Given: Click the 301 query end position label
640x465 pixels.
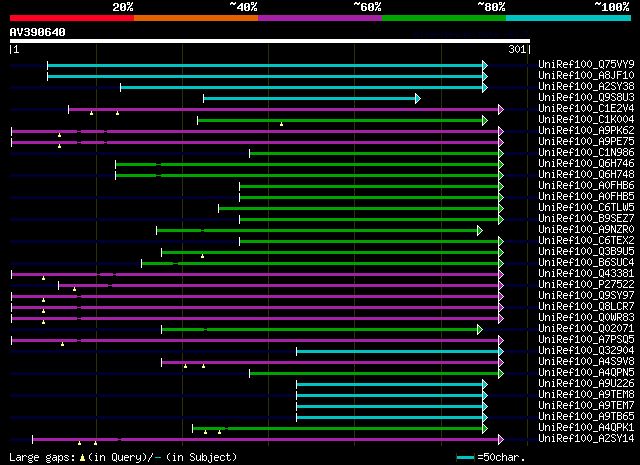Looking at the screenshot, I should coord(517,49).
